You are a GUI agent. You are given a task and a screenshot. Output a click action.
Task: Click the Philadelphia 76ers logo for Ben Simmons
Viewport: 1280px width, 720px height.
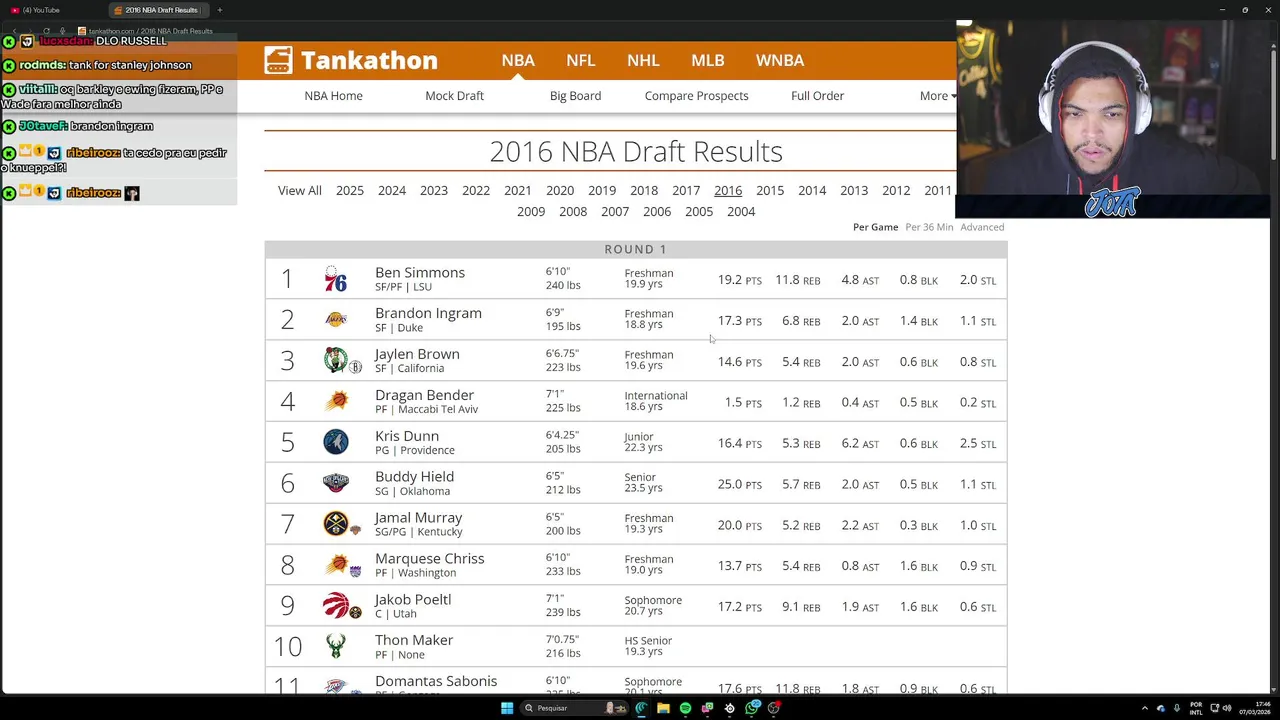[335, 280]
